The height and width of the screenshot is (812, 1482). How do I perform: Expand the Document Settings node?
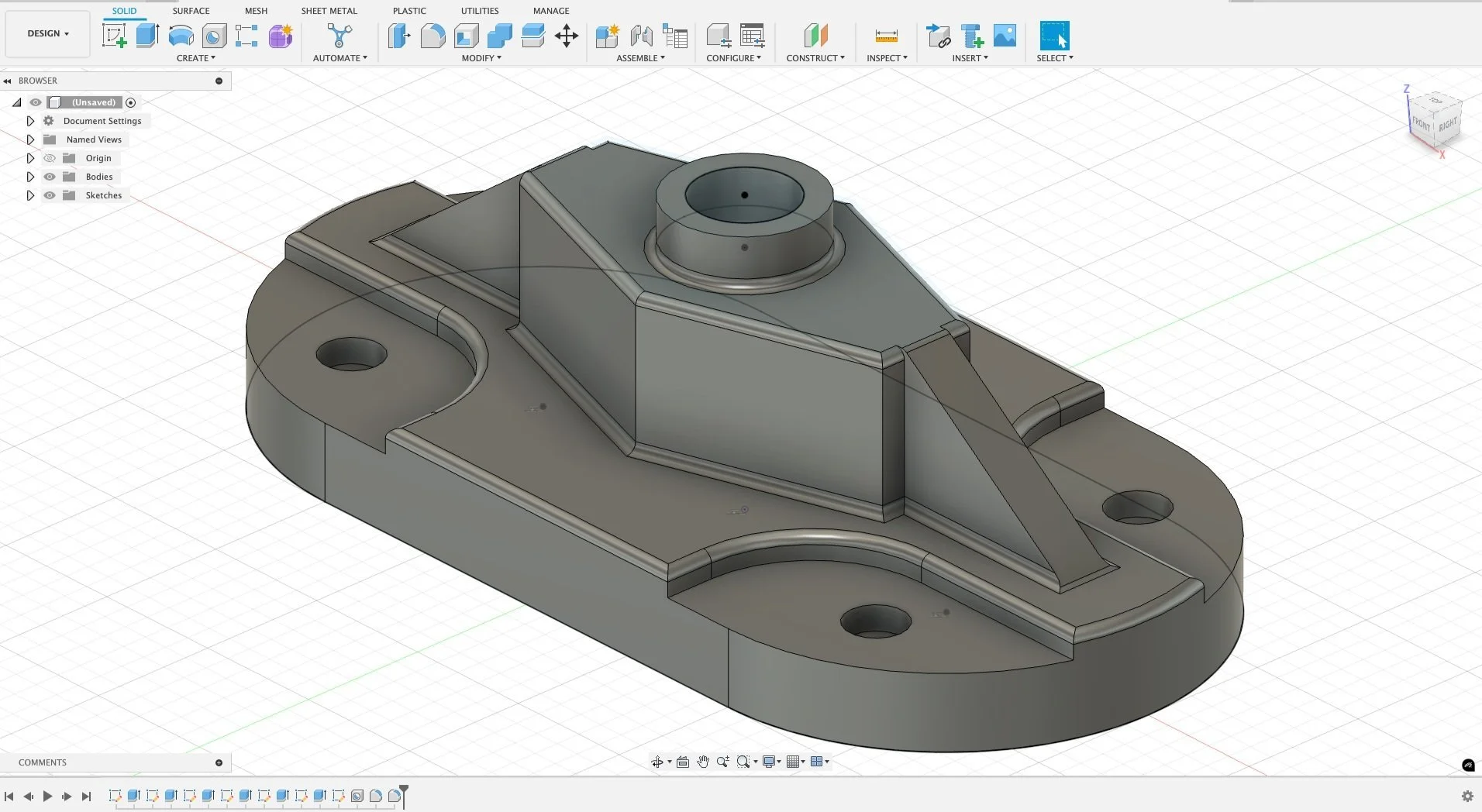tap(30, 121)
